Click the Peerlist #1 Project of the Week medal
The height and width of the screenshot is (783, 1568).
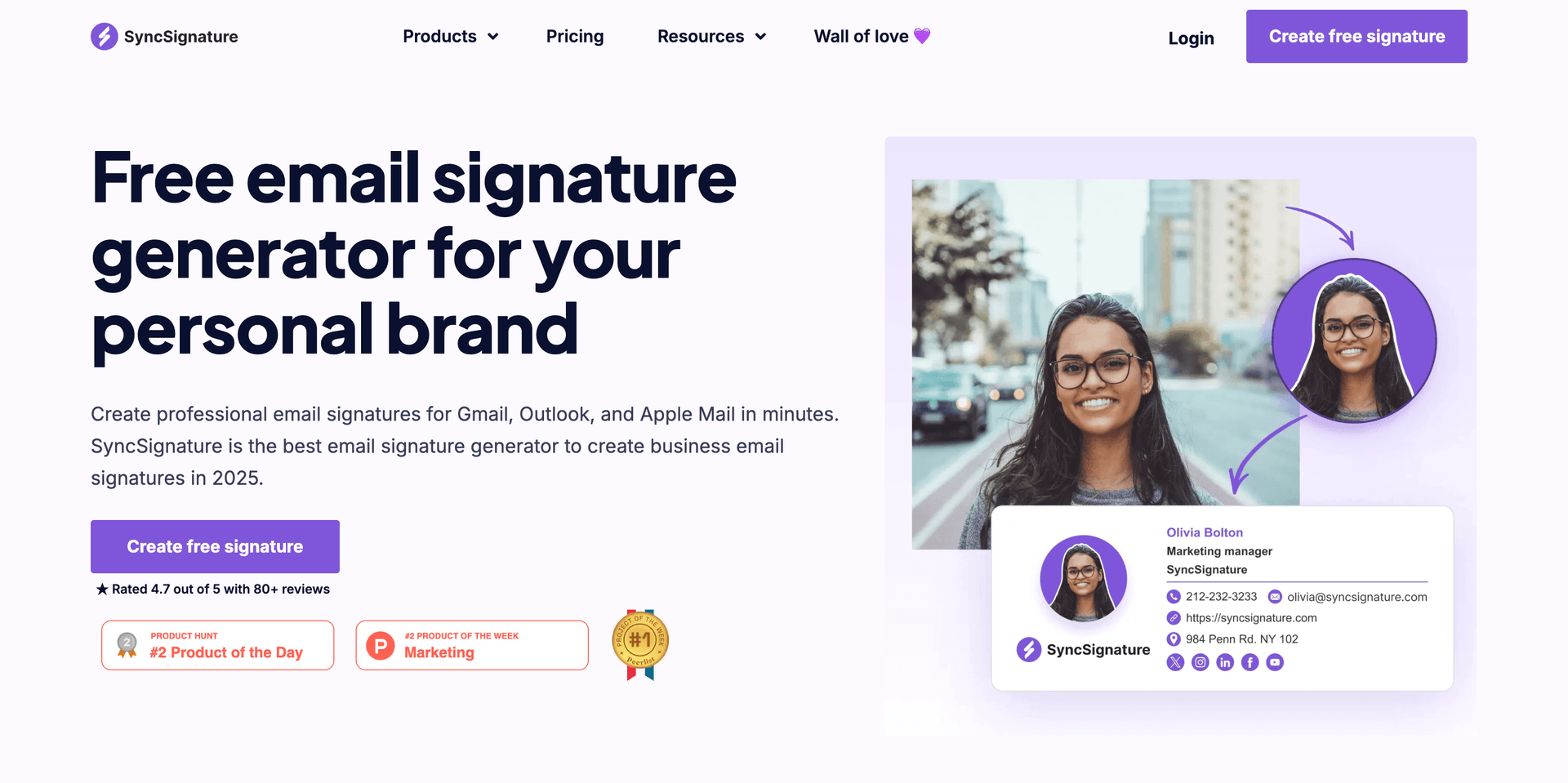pos(640,644)
